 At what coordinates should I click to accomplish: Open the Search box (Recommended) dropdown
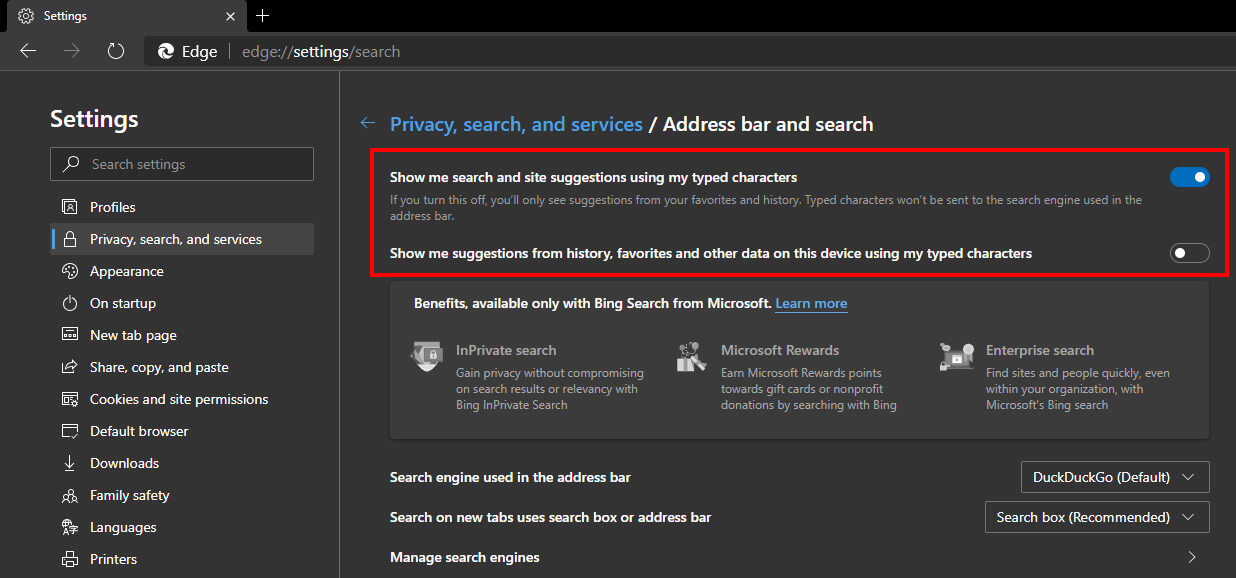tap(1097, 517)
